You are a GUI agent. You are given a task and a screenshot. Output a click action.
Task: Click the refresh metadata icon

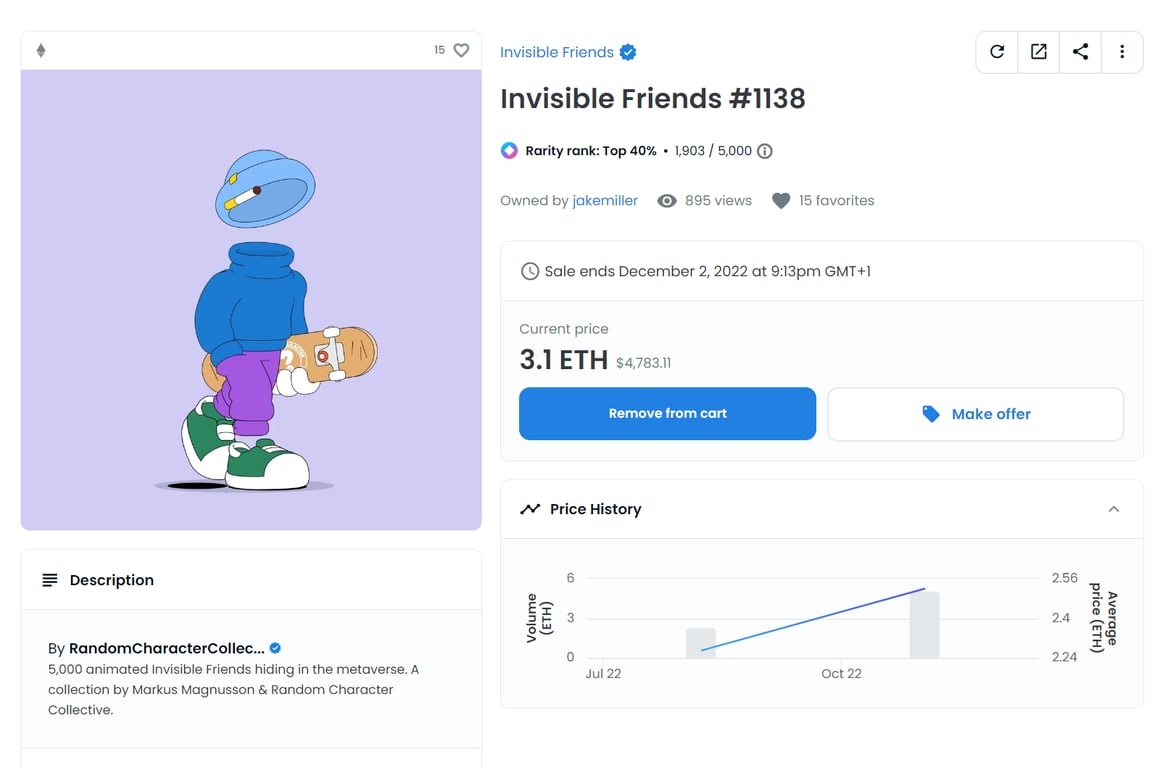click(x=997, y=52)
